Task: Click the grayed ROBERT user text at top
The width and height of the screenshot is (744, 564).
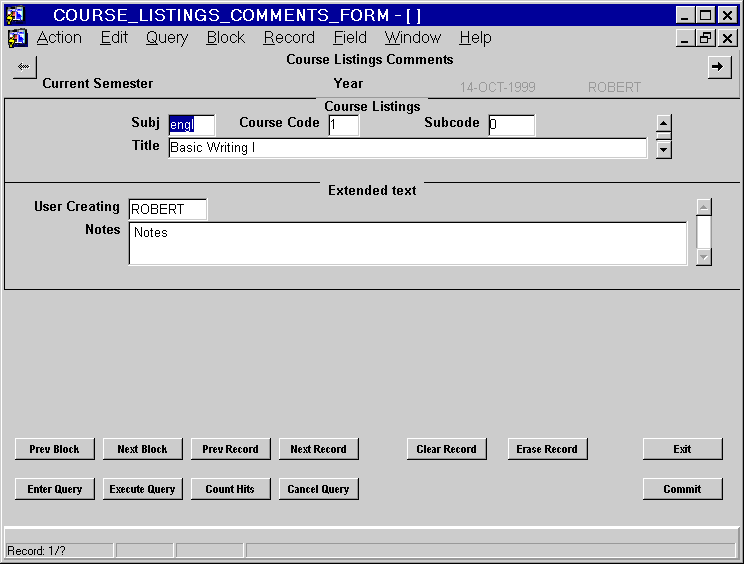Action: [614, 87]
